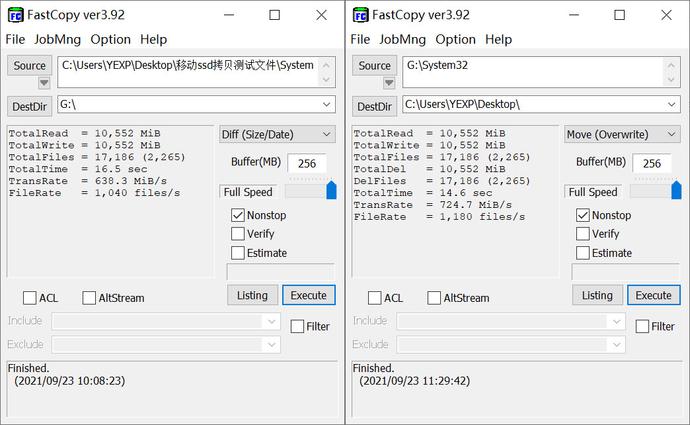Expand DestDir C:\Users\YEXP\Desktop\ dropdown in right window
The width and height of the screenshot is (690, 425).
tap(672, 105)
